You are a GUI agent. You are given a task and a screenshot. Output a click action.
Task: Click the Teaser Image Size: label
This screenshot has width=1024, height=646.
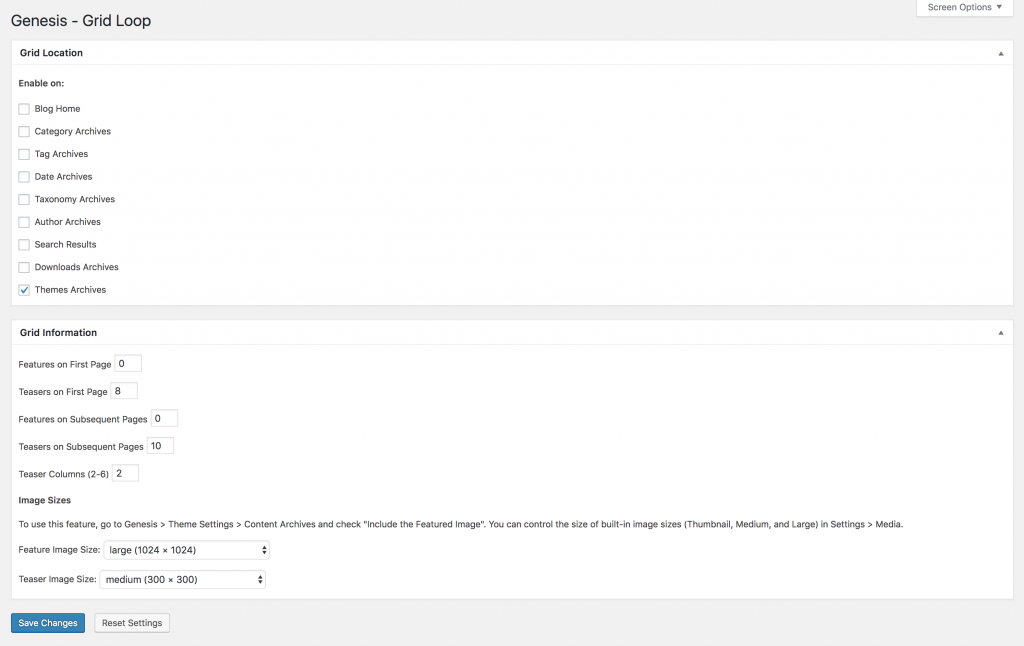[57, 579]
